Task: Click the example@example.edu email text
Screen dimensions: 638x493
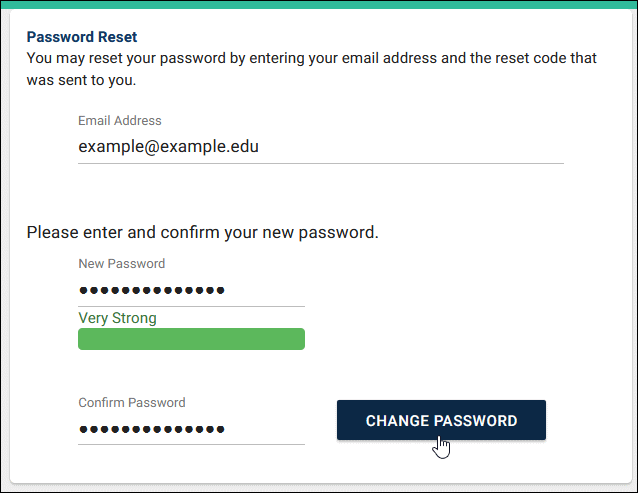Action: click(x=168, y=147)
